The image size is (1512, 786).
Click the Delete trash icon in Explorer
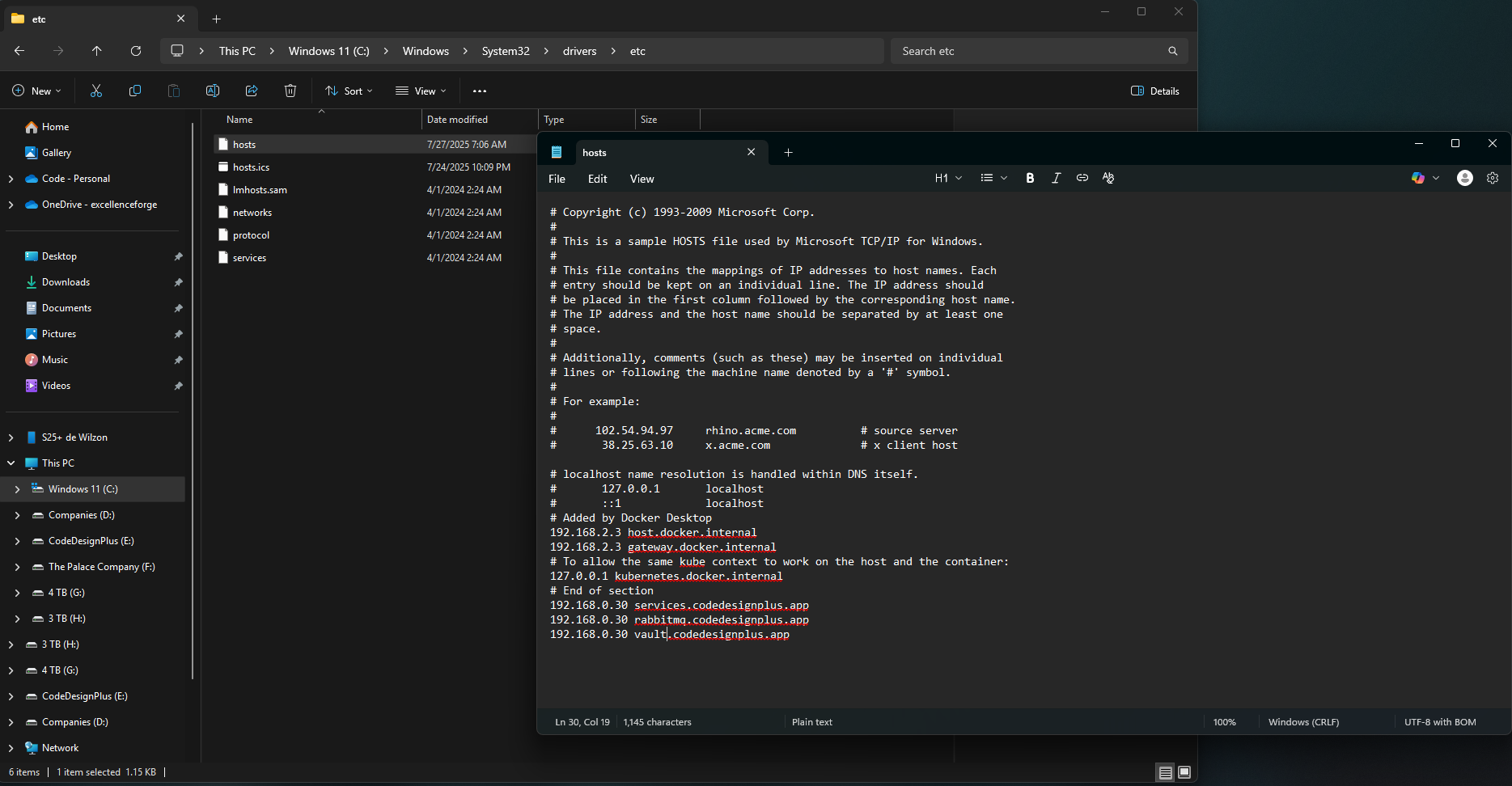[290, 91]
